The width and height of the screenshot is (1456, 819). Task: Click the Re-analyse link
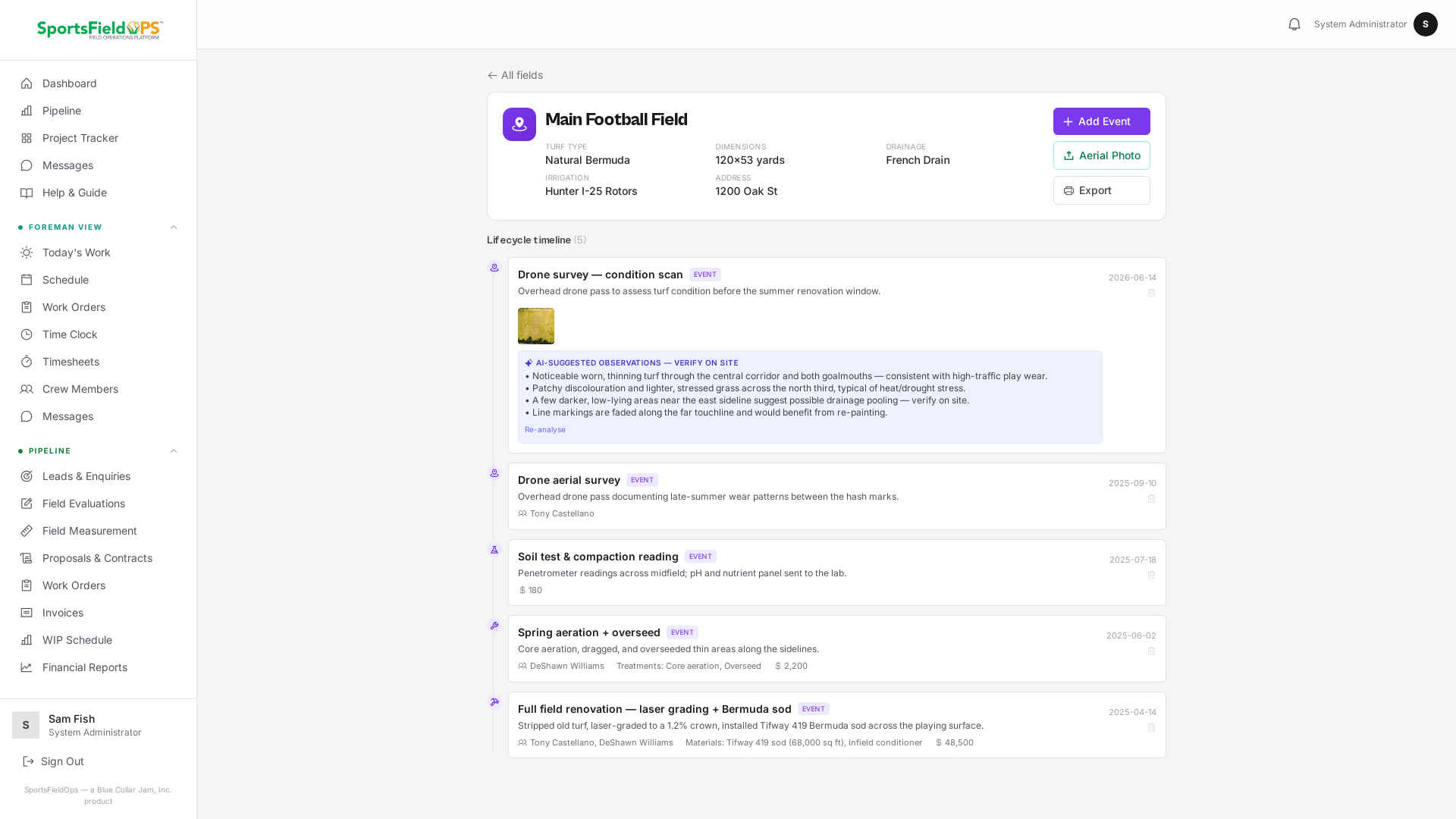[x=544, y=430]
